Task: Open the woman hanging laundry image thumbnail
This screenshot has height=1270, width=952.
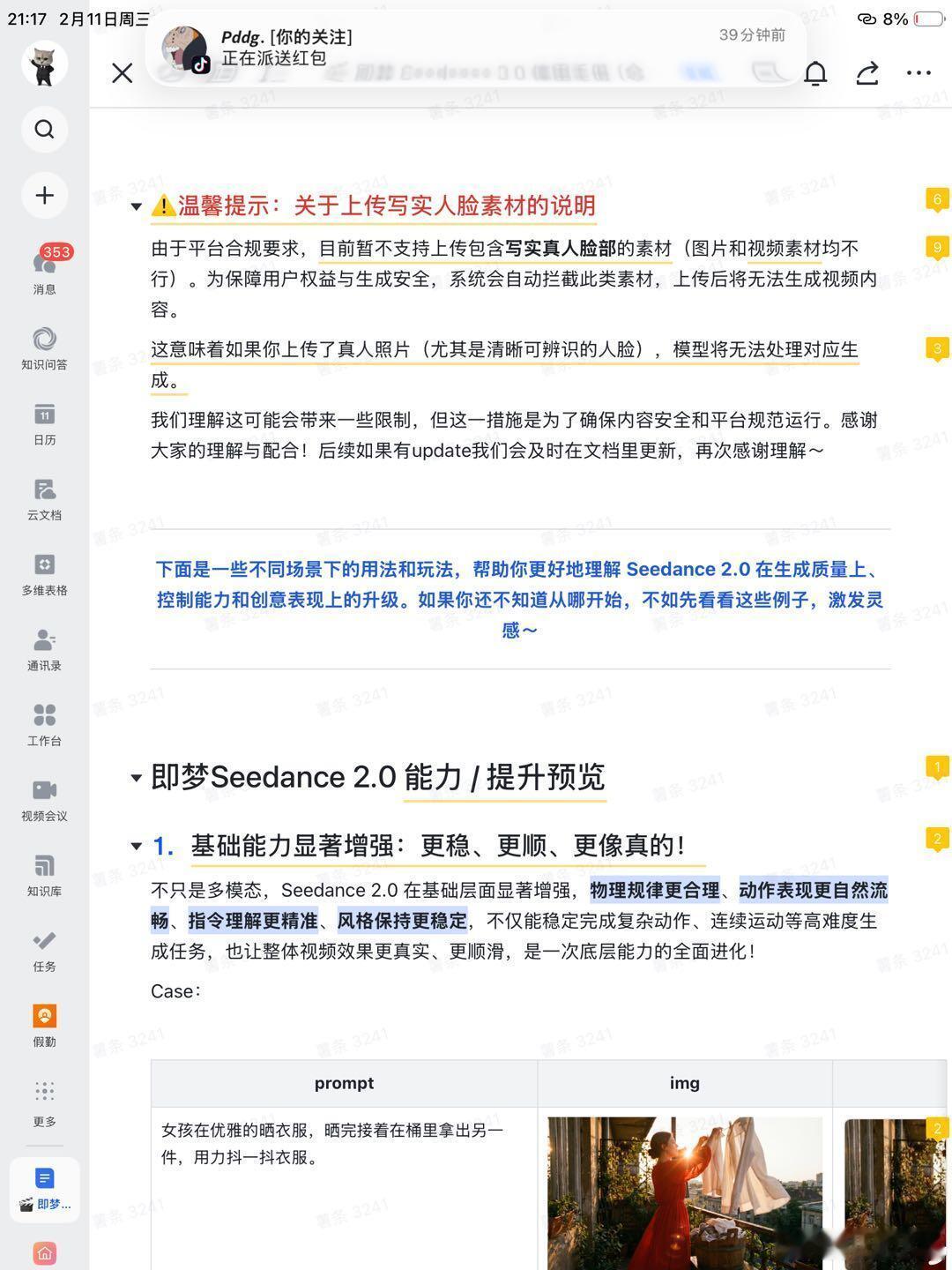Action: (685, 1193)
